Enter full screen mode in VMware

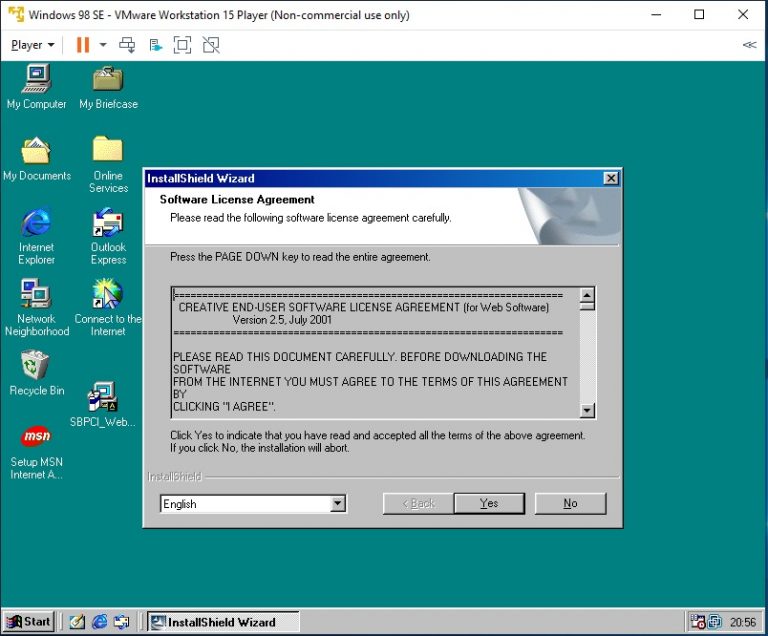182,45
